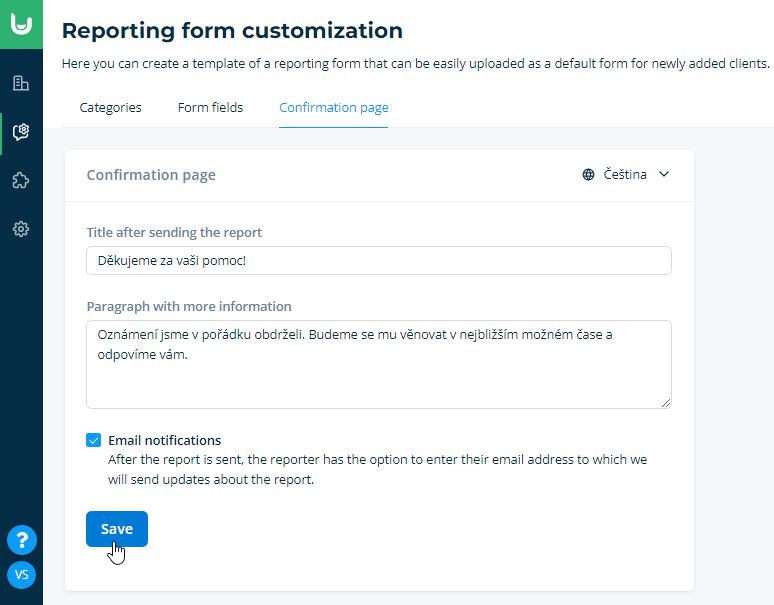Select the chat-gear reporting form sidebar icon
Viewport: 774px width, 605px height.
pos(21,132)
